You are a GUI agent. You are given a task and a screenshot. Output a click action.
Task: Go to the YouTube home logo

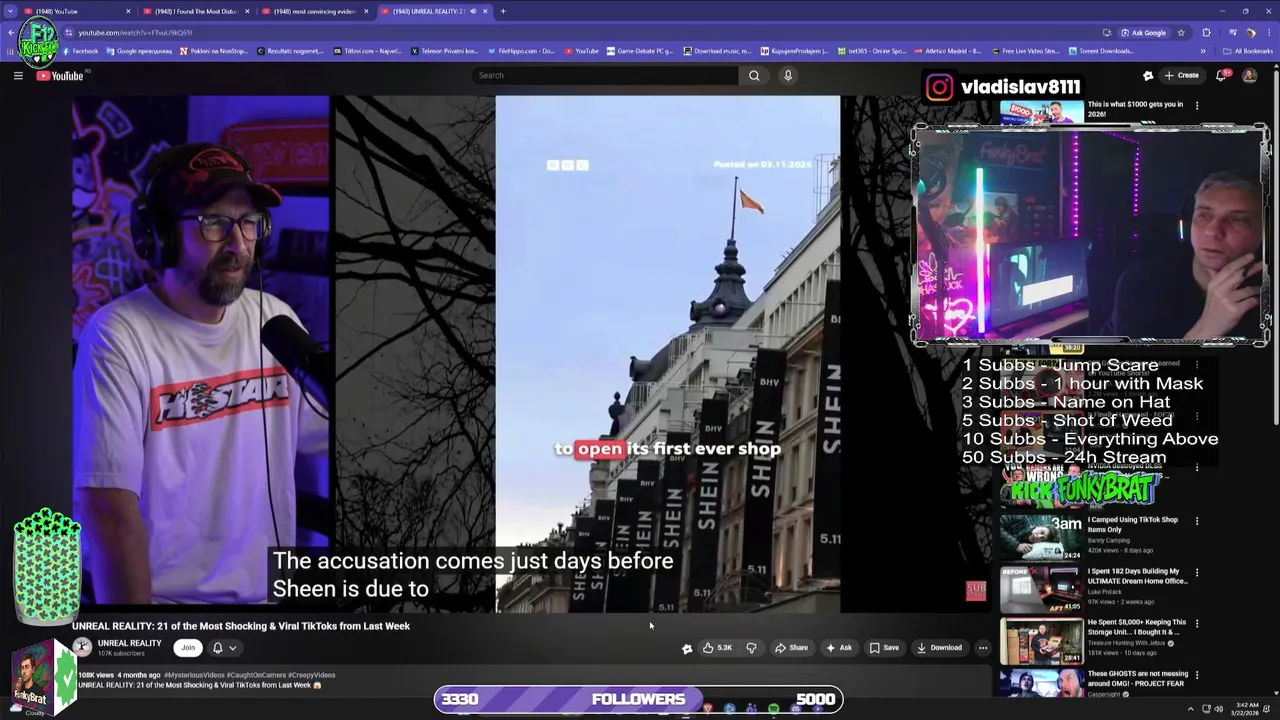click(x=60, y=76)
